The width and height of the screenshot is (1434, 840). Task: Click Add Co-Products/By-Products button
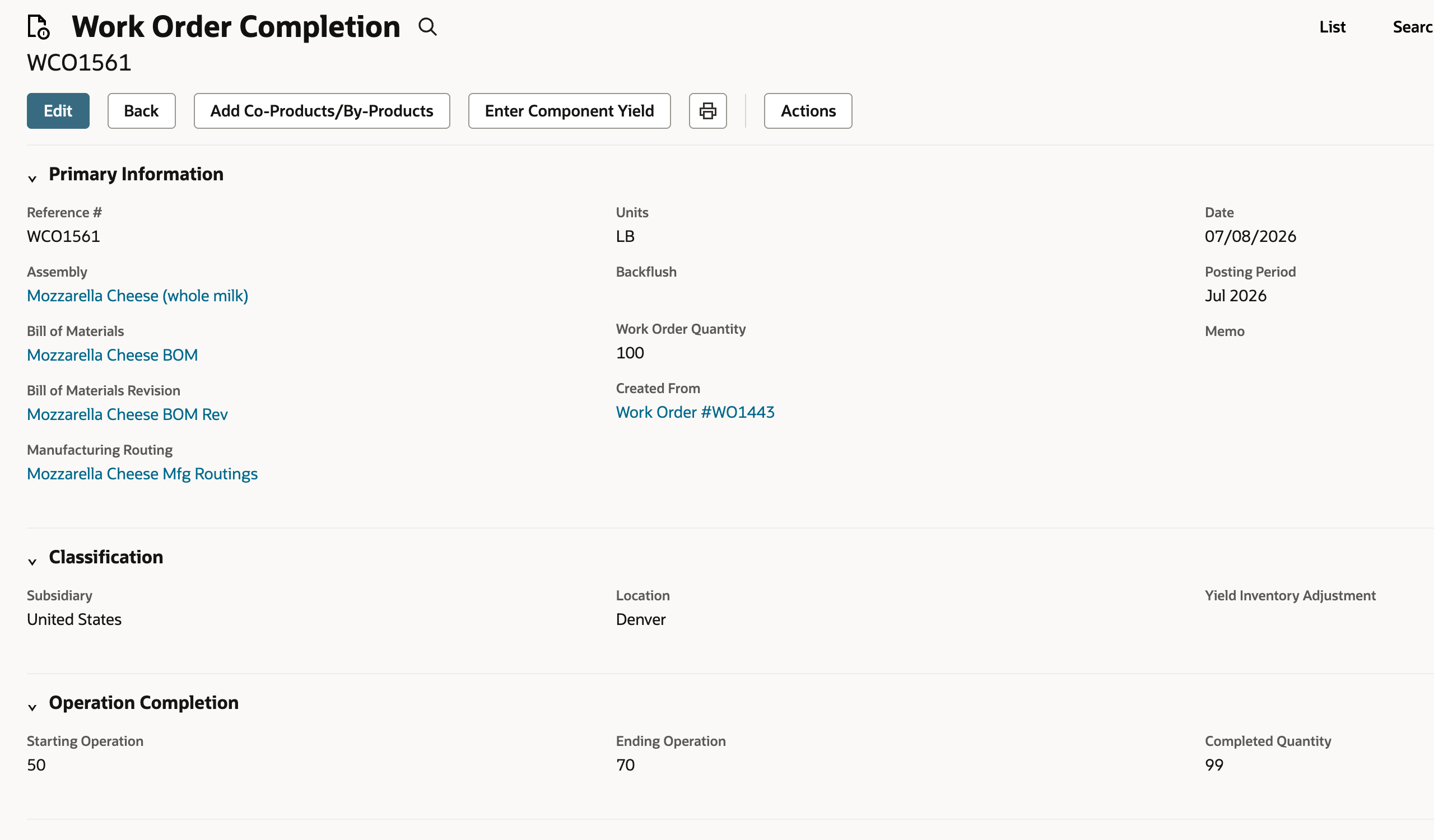click(x=322, y=111)
